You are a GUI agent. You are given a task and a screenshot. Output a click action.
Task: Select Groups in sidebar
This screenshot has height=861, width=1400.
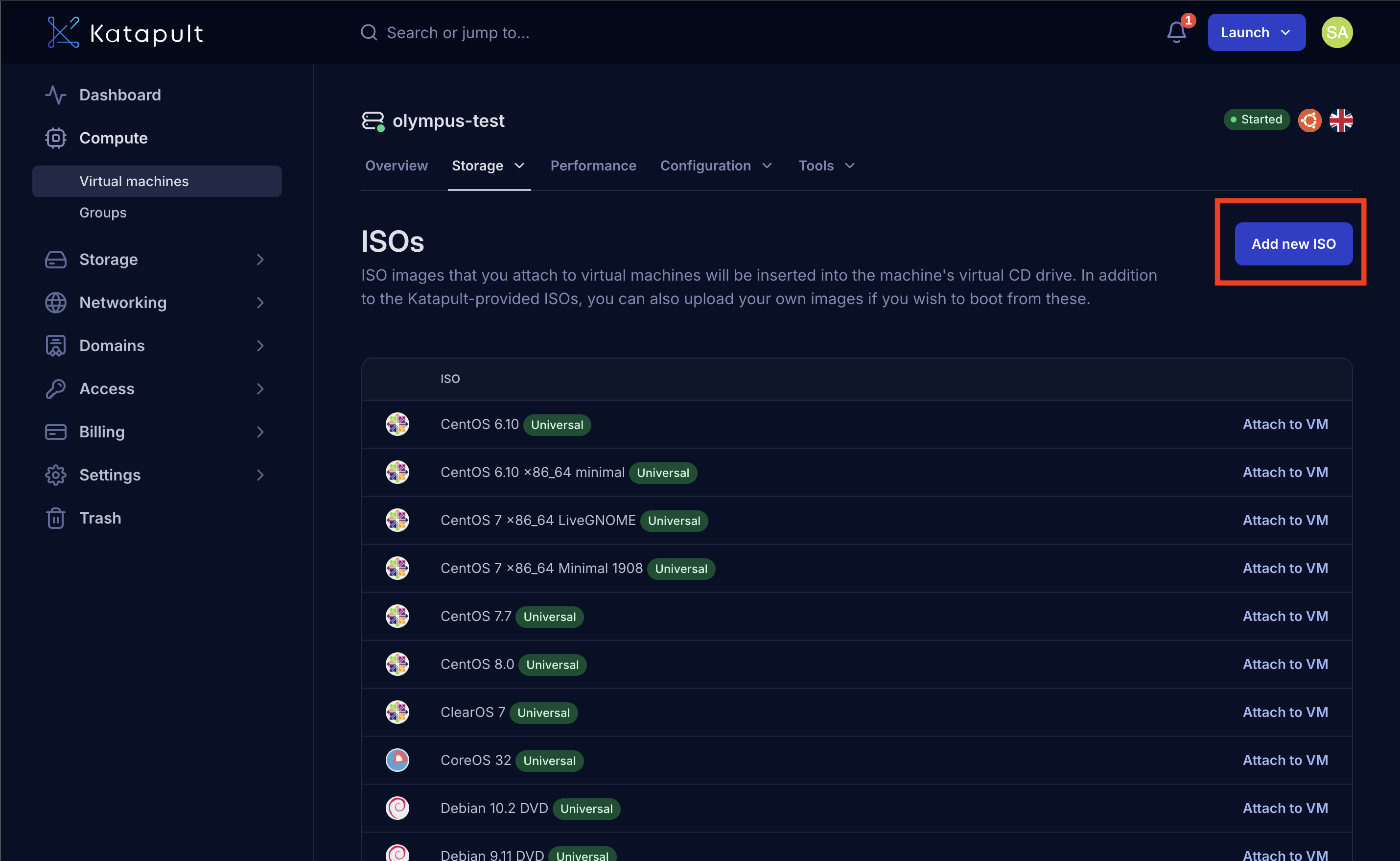coord(103,213)
